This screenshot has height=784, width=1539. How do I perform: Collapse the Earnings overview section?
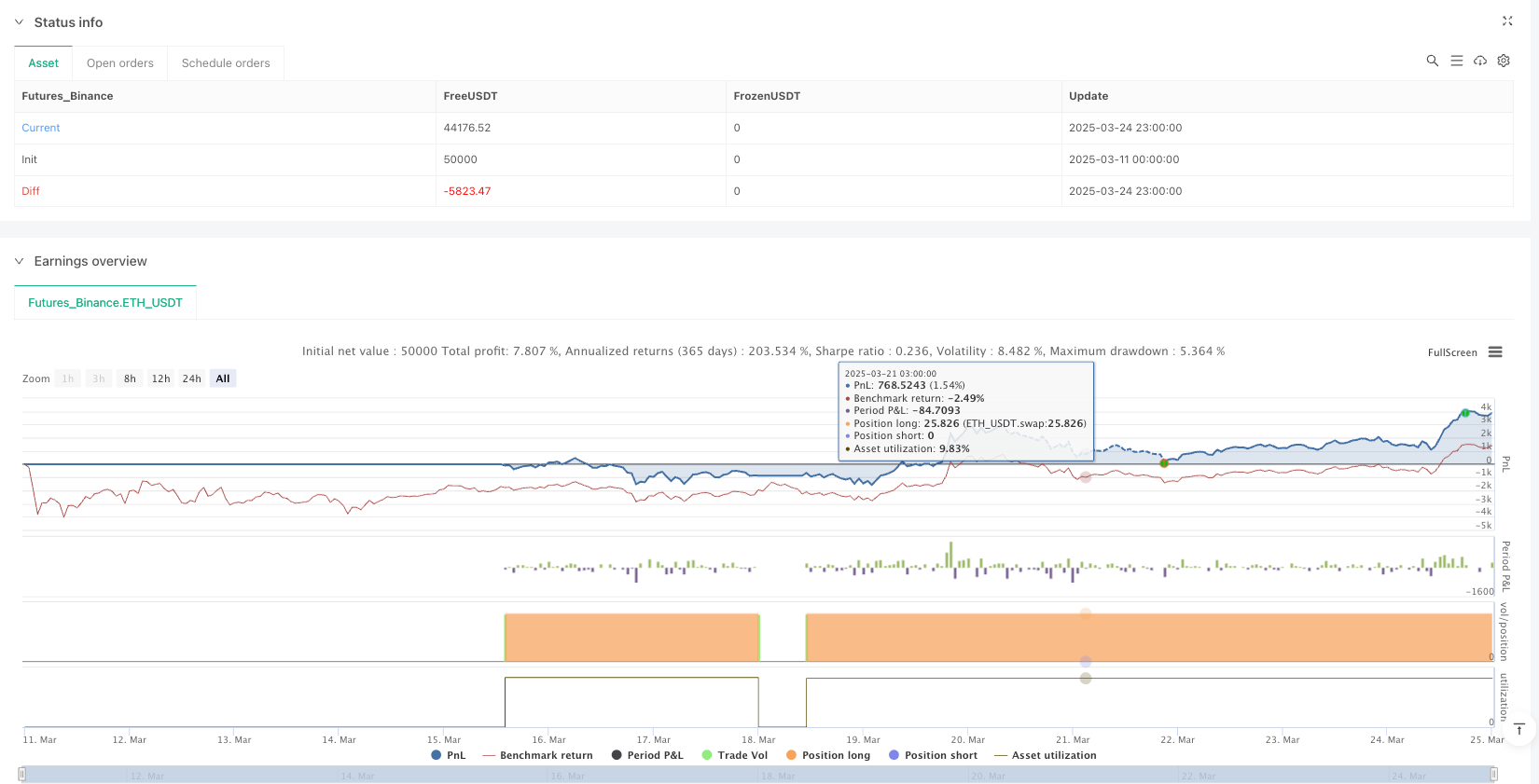pyautogui.click(x=19, y=262)
